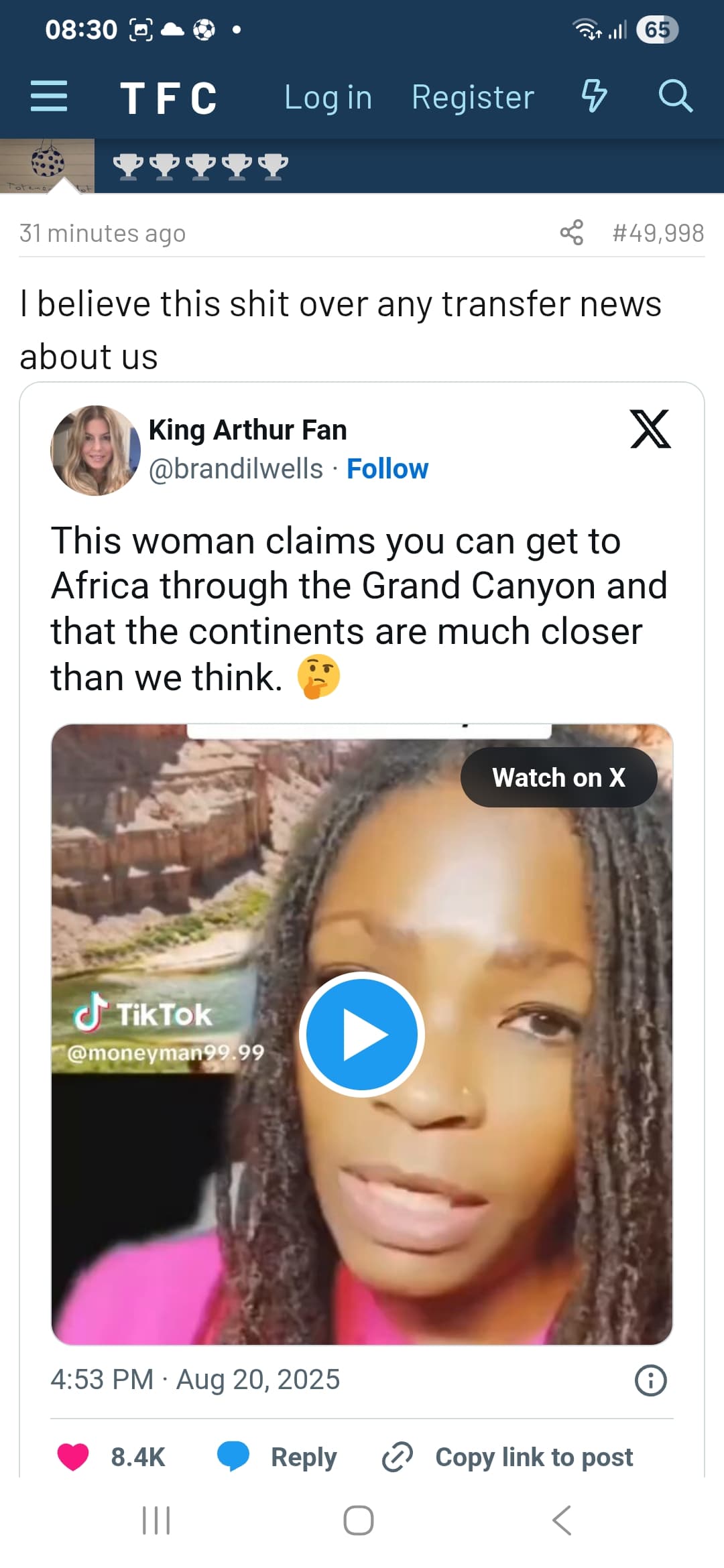Open post permalink #49,998
724x1568 pixels.
click(x=658, y=233)
